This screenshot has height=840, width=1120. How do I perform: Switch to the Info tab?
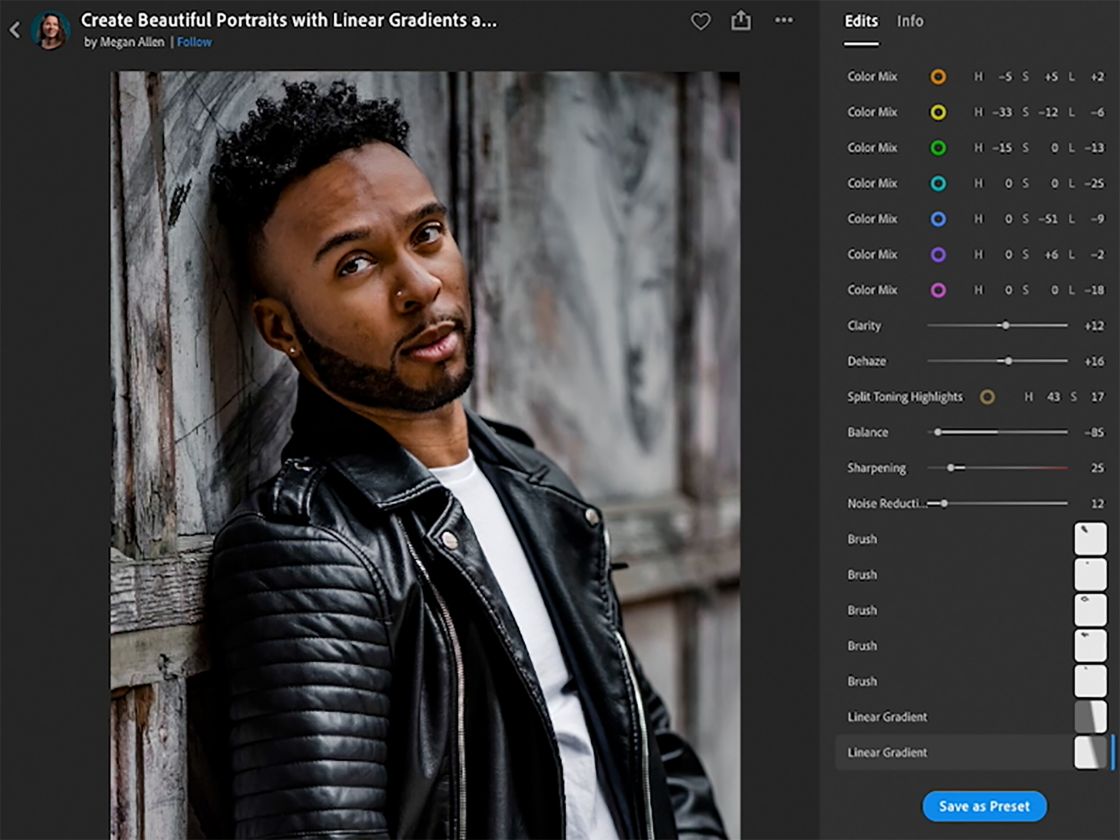coord(910,21)
